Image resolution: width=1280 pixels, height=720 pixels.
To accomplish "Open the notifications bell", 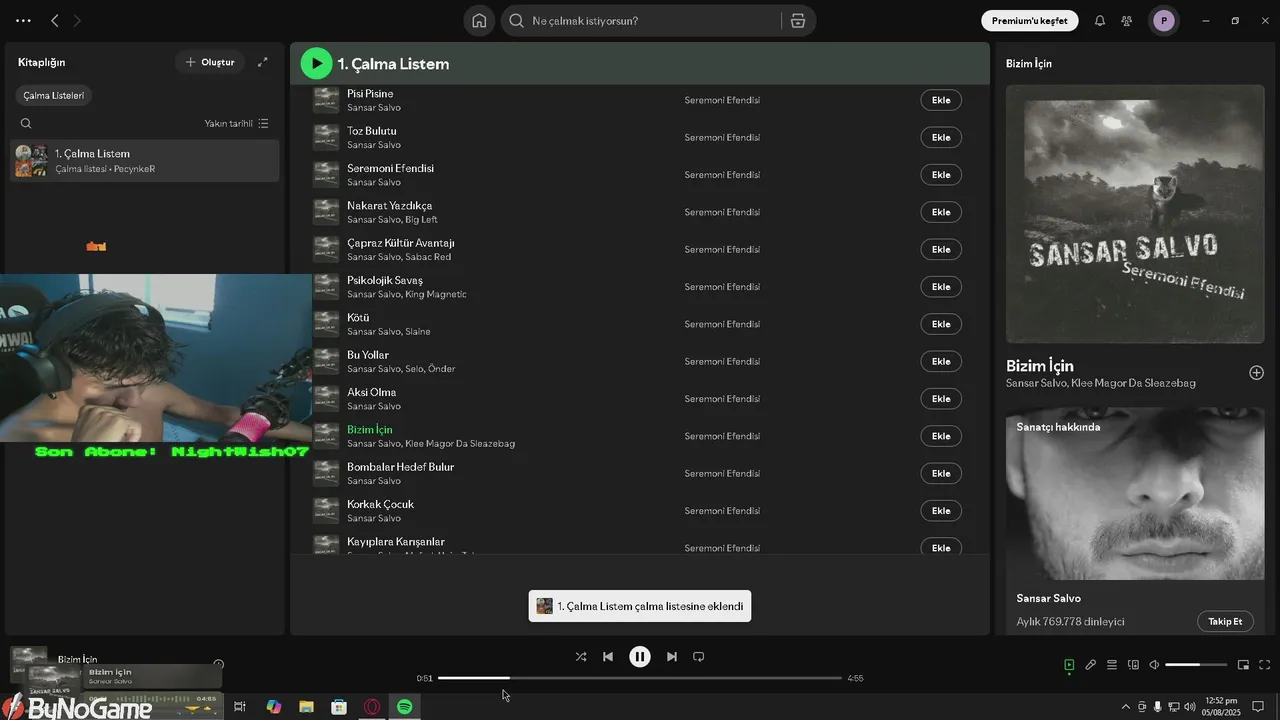I will (1100, 21).
